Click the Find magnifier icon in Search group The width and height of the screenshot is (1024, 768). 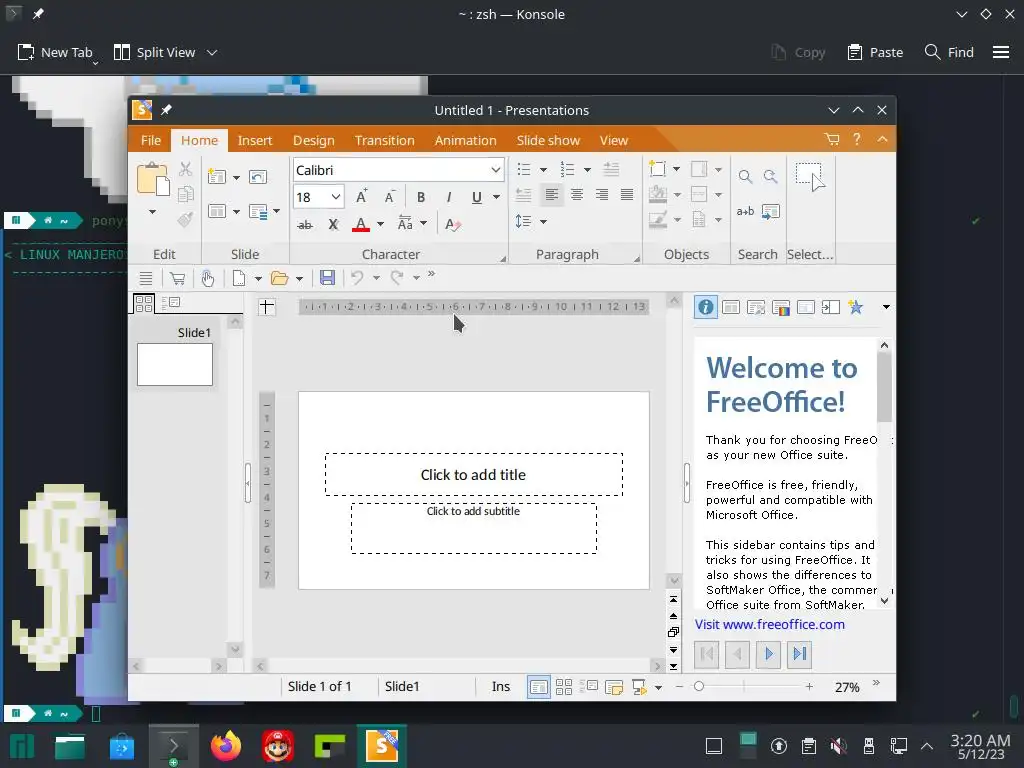[745, 176]
